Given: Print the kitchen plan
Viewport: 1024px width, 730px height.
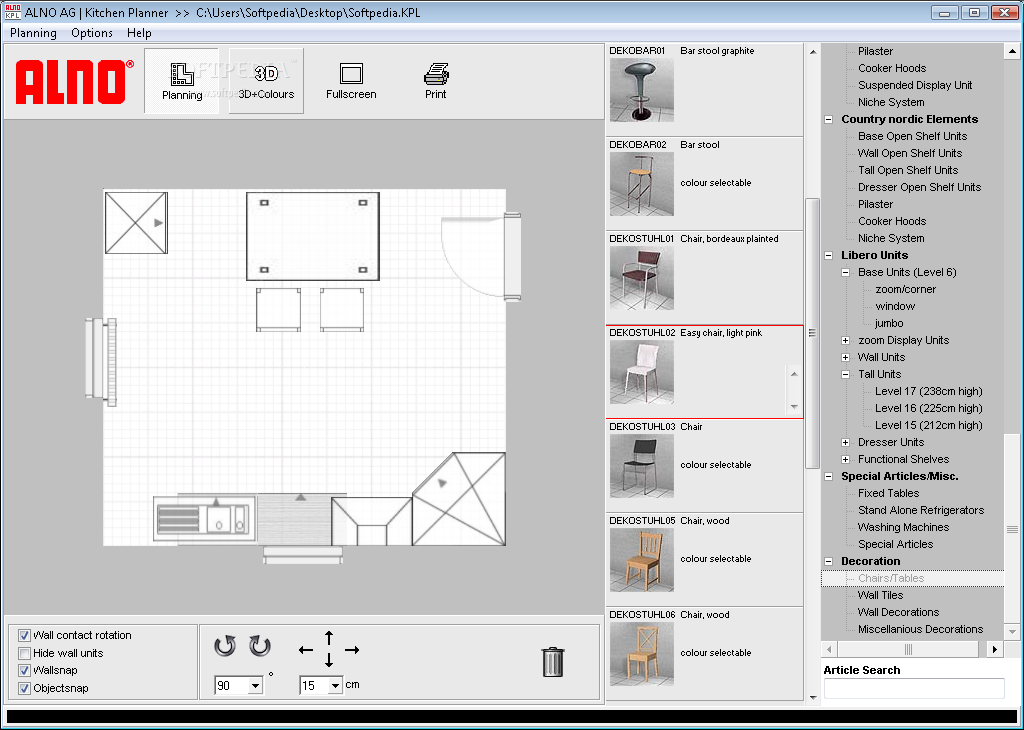Looking at the screenshot, I should click(435, 80).
